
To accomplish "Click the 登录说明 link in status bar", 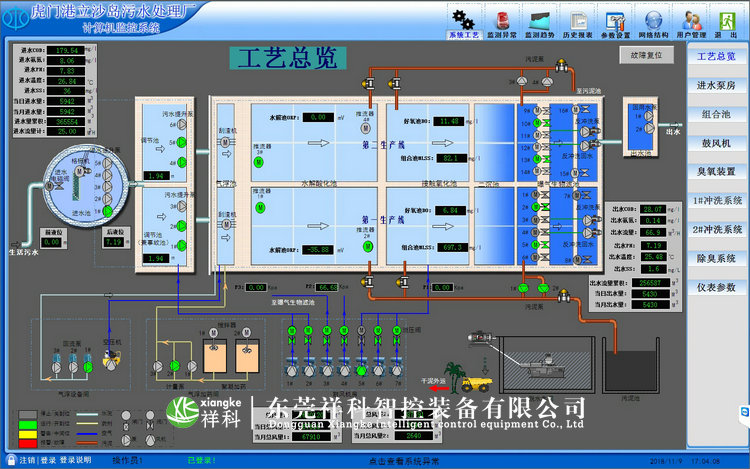I will click(76, 461).
